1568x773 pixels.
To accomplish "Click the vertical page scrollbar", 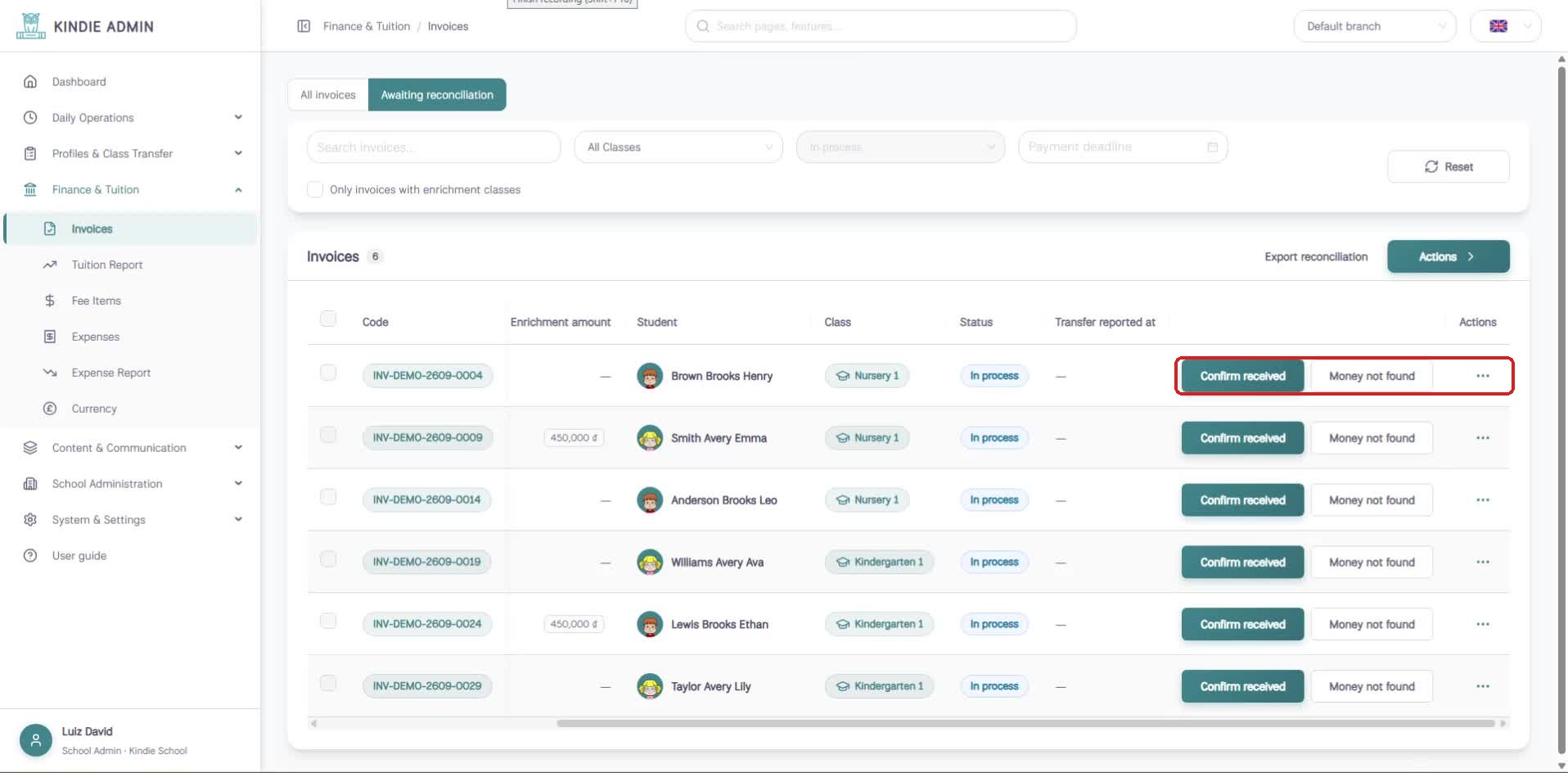I will pyautogui.click(x=1561, y=409).
